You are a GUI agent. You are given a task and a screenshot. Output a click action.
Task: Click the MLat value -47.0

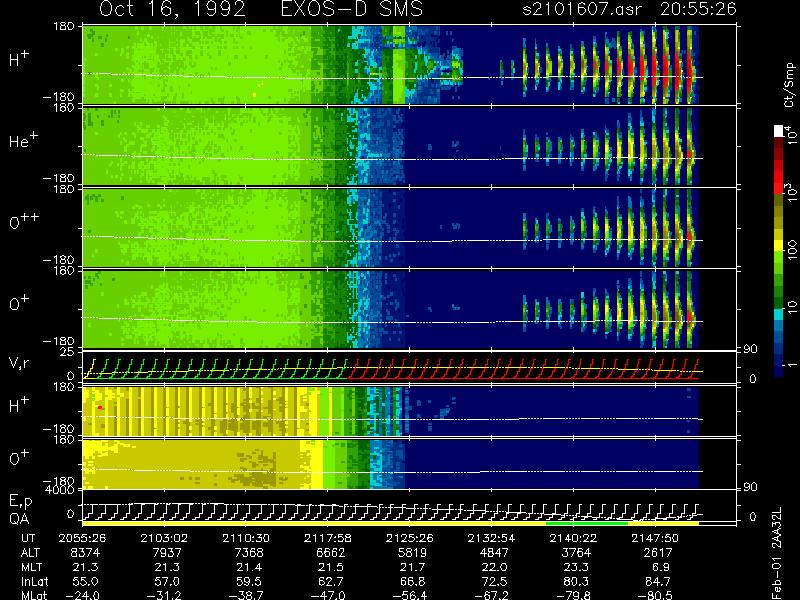[328, 595]
